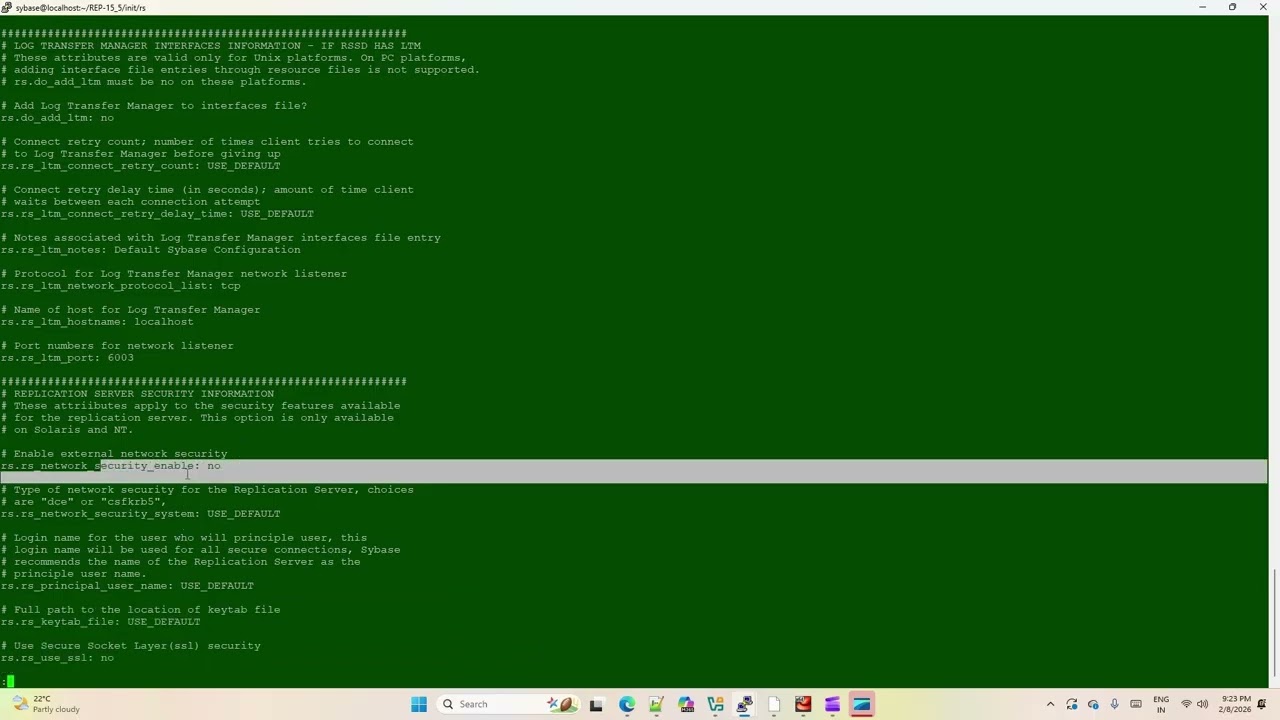Switch to the PuTTY session taskbar icon
Viewport: 1280px width, 720px height.
tap(744, 704)
